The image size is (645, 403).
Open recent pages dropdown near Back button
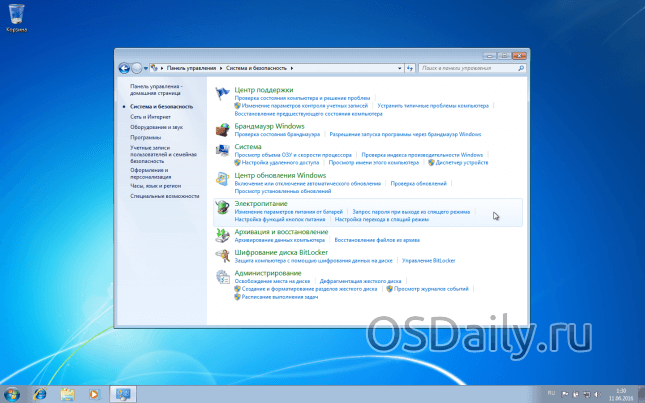[146, 68]
